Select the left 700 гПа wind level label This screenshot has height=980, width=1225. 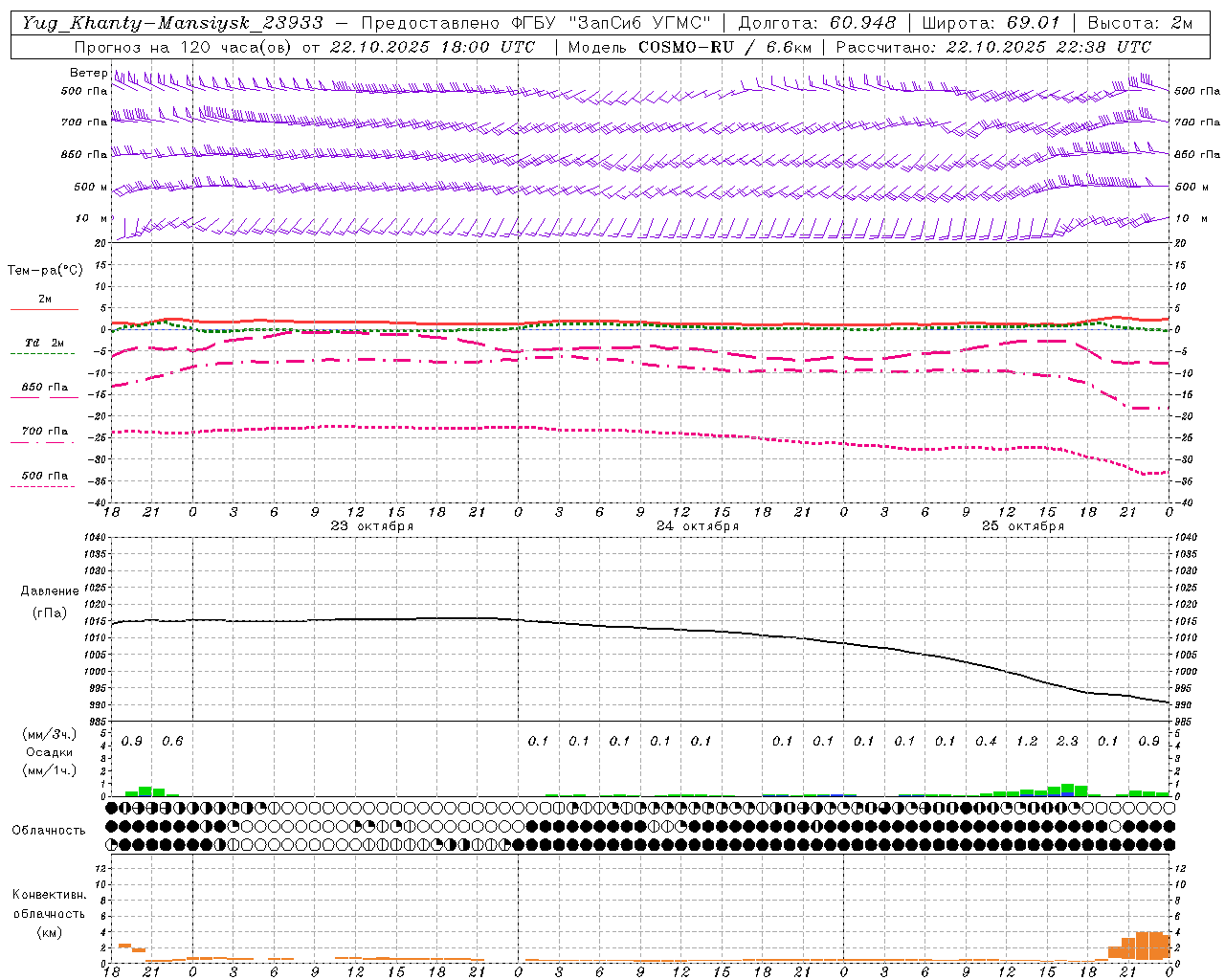coord(84,122)
